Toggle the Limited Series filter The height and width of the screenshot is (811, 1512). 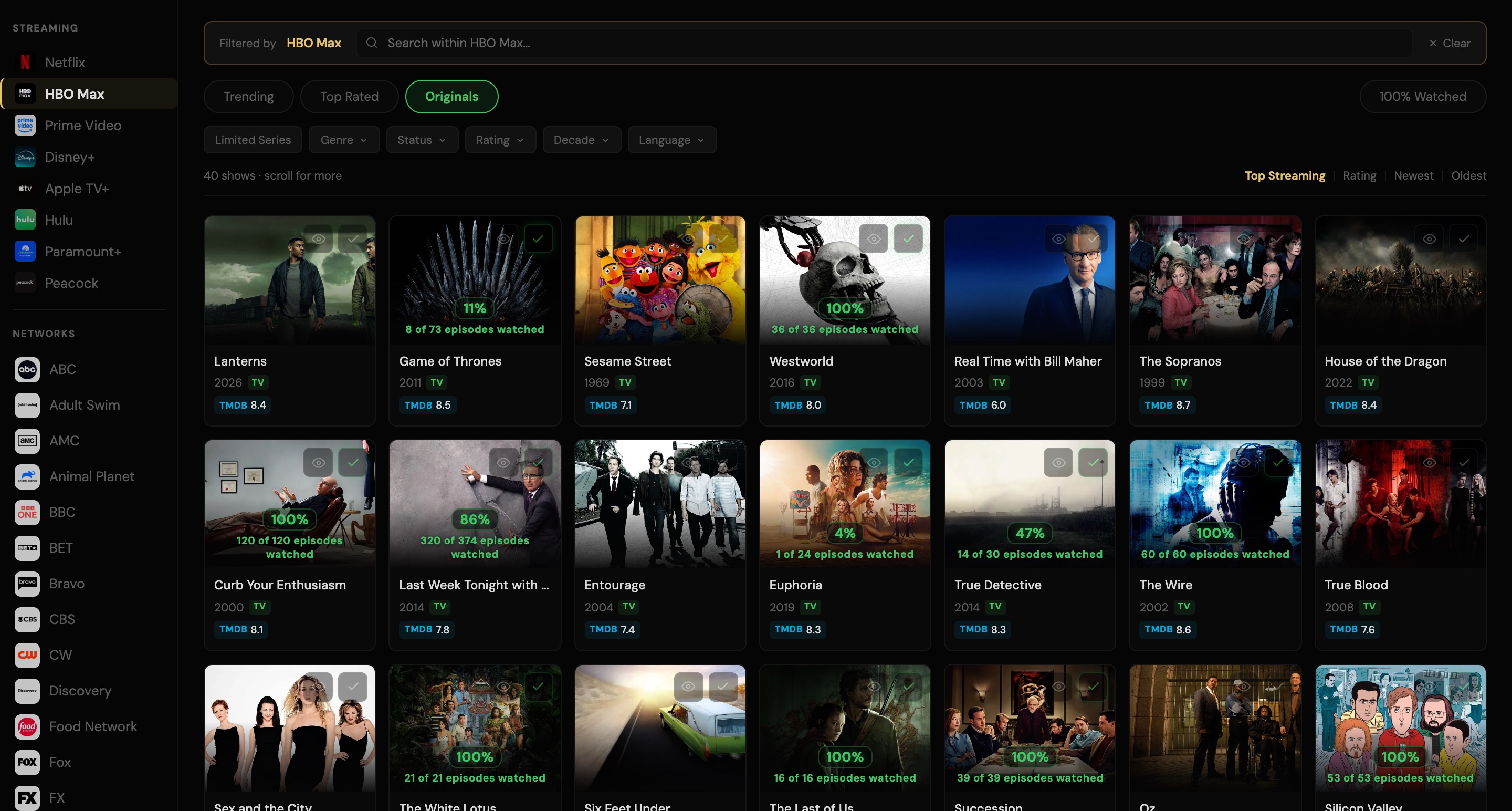[253, 140]
